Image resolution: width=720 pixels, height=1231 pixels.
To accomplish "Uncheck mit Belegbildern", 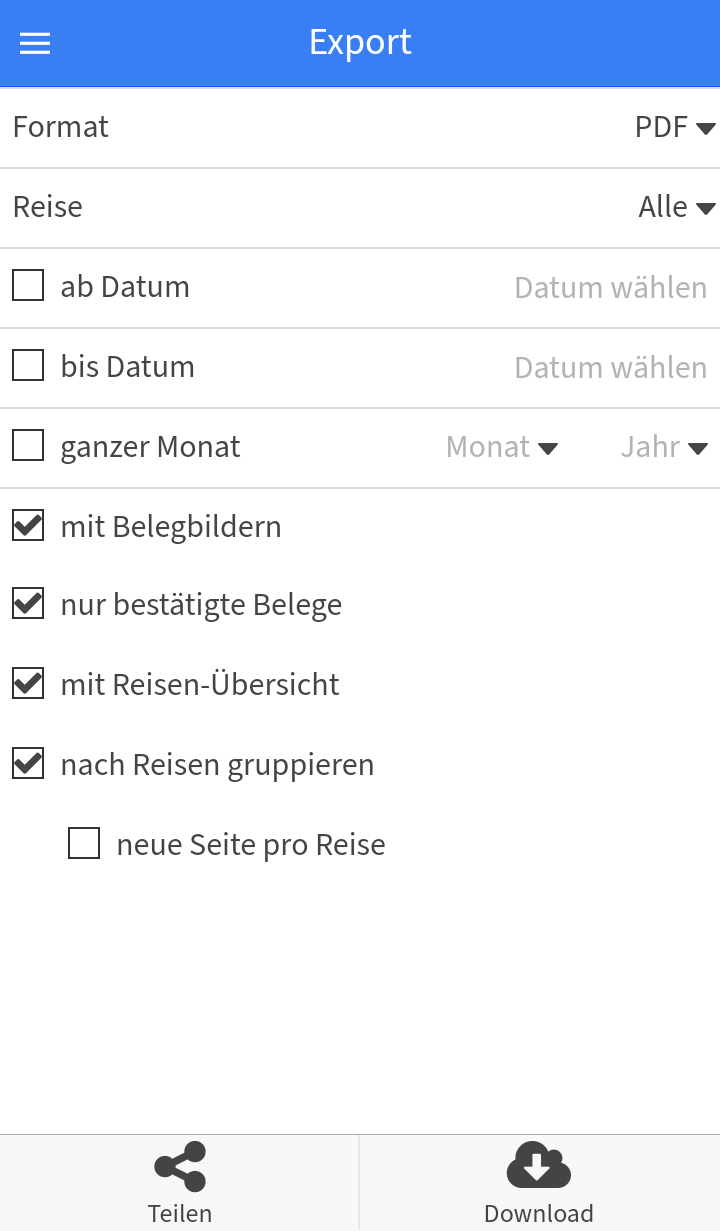I will (28, 526).
